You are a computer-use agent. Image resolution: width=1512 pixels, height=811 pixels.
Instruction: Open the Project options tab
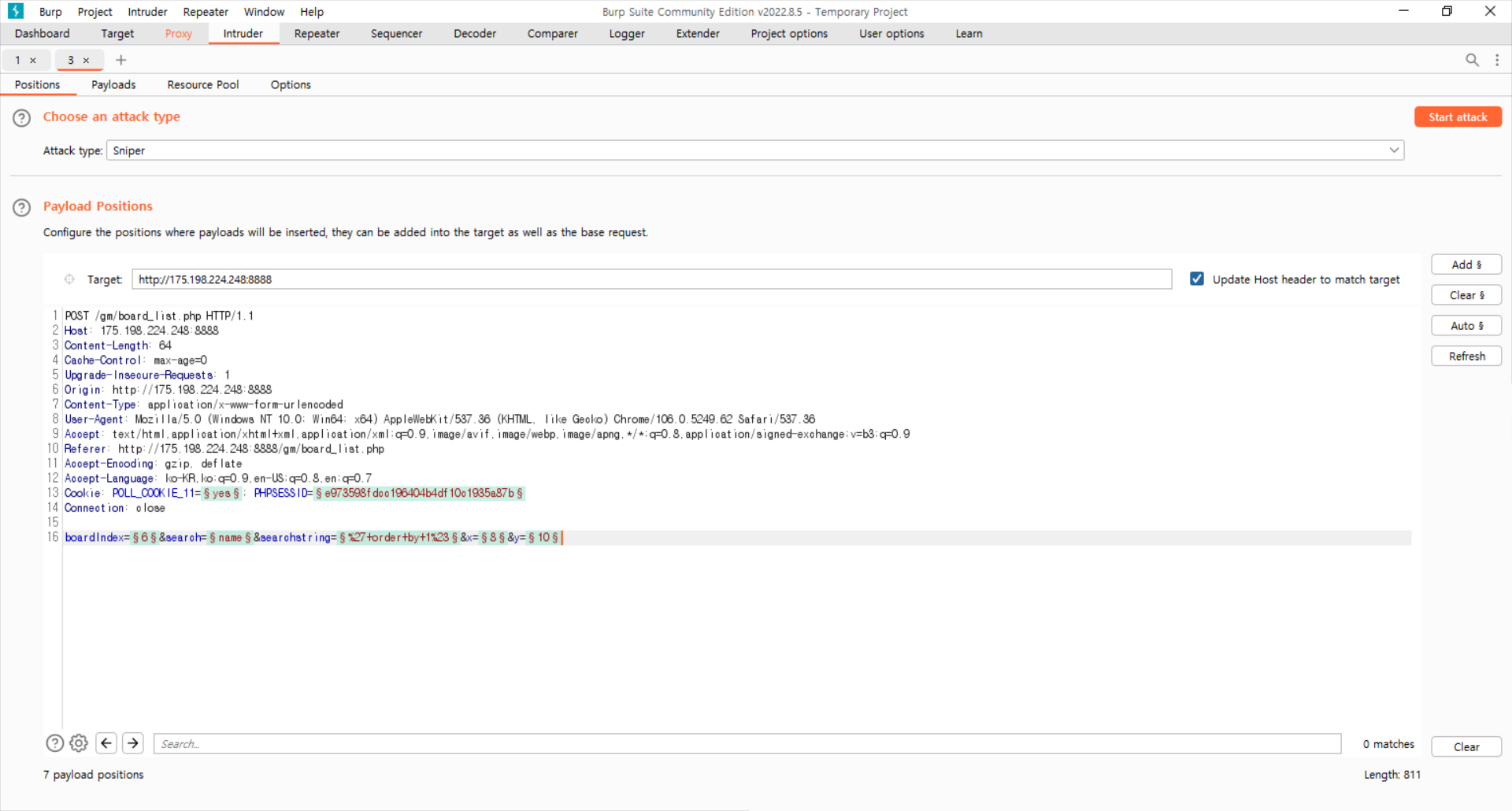coord(789,34)
